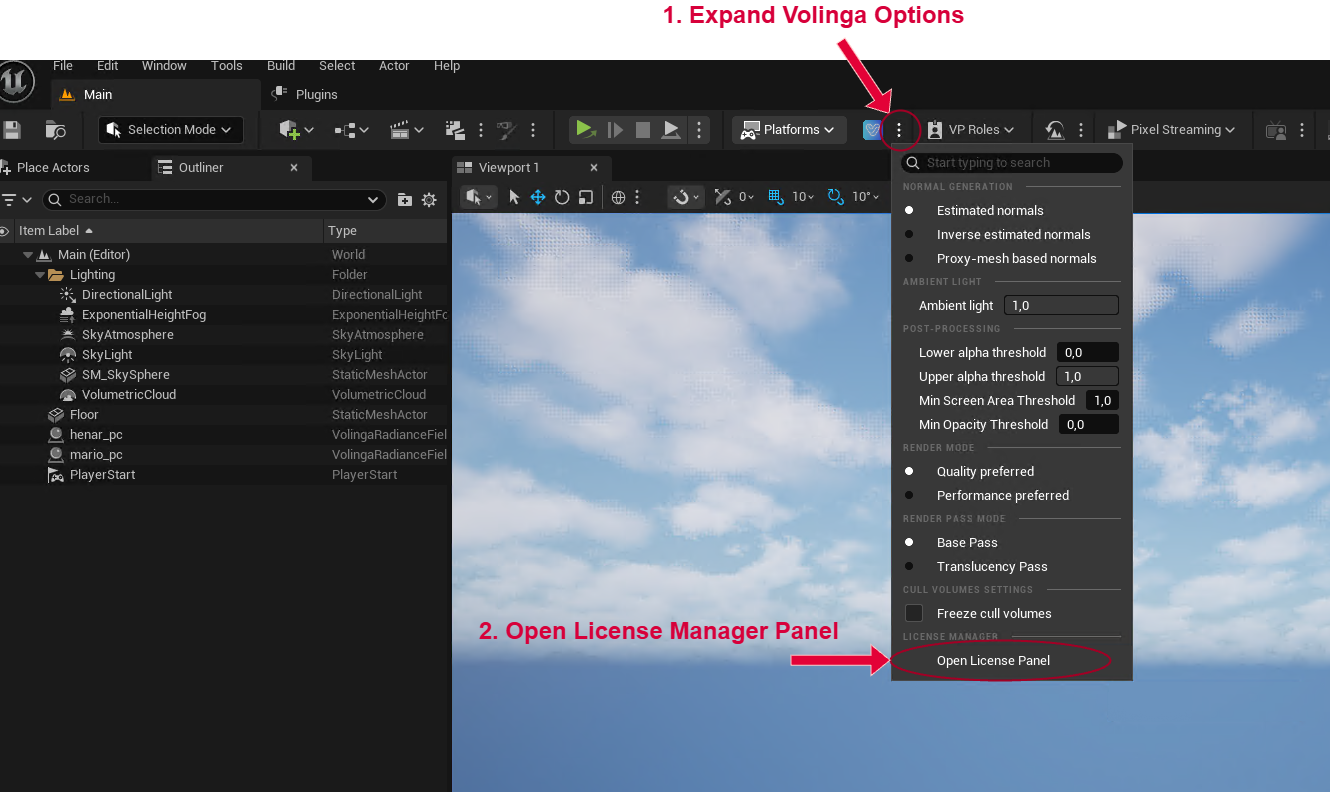Image resolution: width=1330 pixels, height=793 pixels.
Task: Open the Build menu
Action: pyautogui.click(x=281, y=66)
